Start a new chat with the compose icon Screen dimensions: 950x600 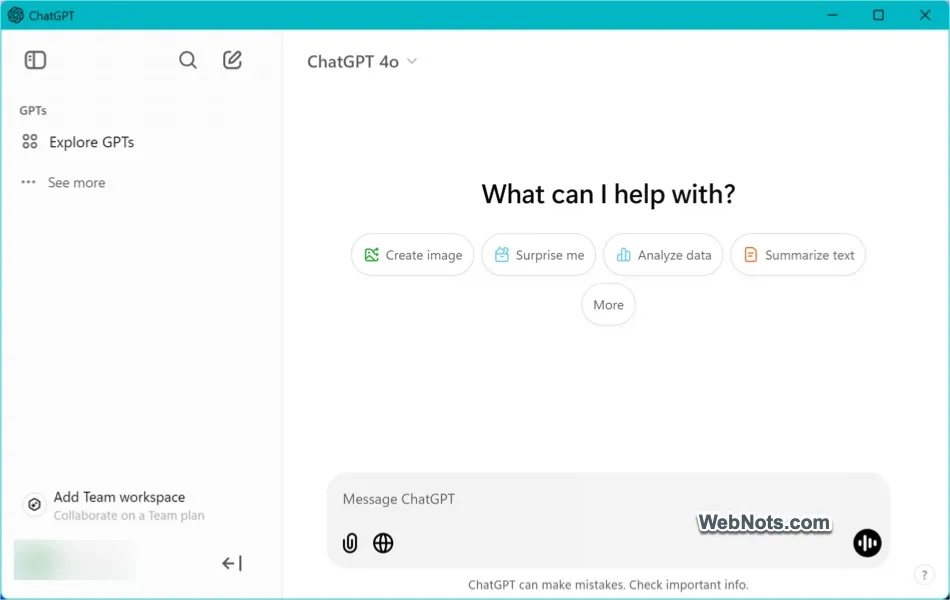(x=233, y=60)
